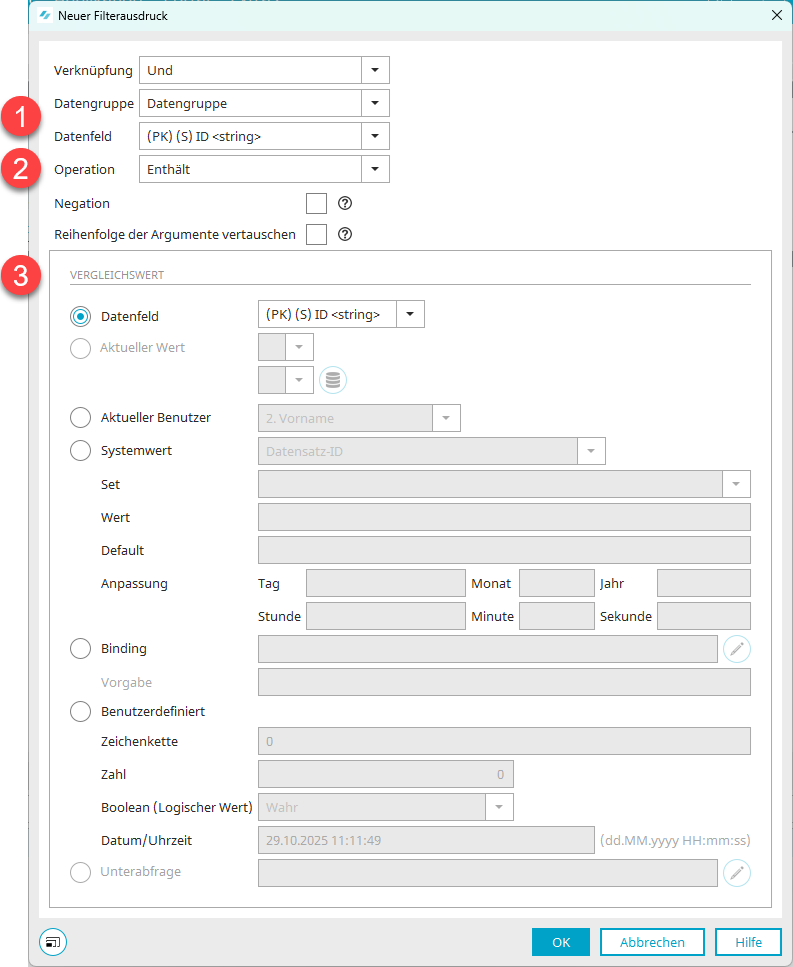Click the Abbrechen button
Screen dimensions: 793x967
(x=652, y=942)
